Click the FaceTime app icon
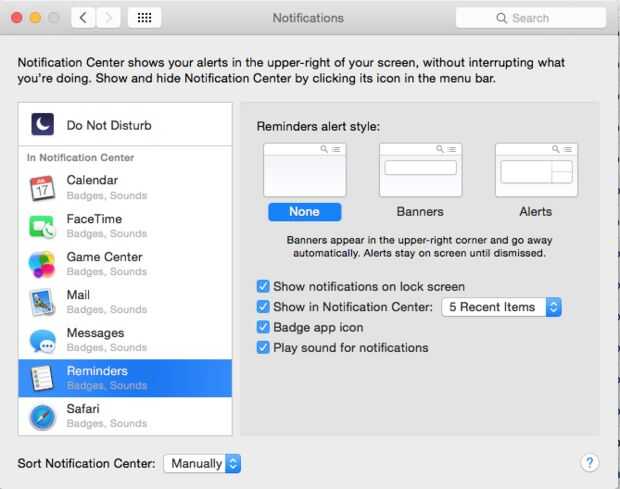620x489 pixels. [x=42, y=226]
